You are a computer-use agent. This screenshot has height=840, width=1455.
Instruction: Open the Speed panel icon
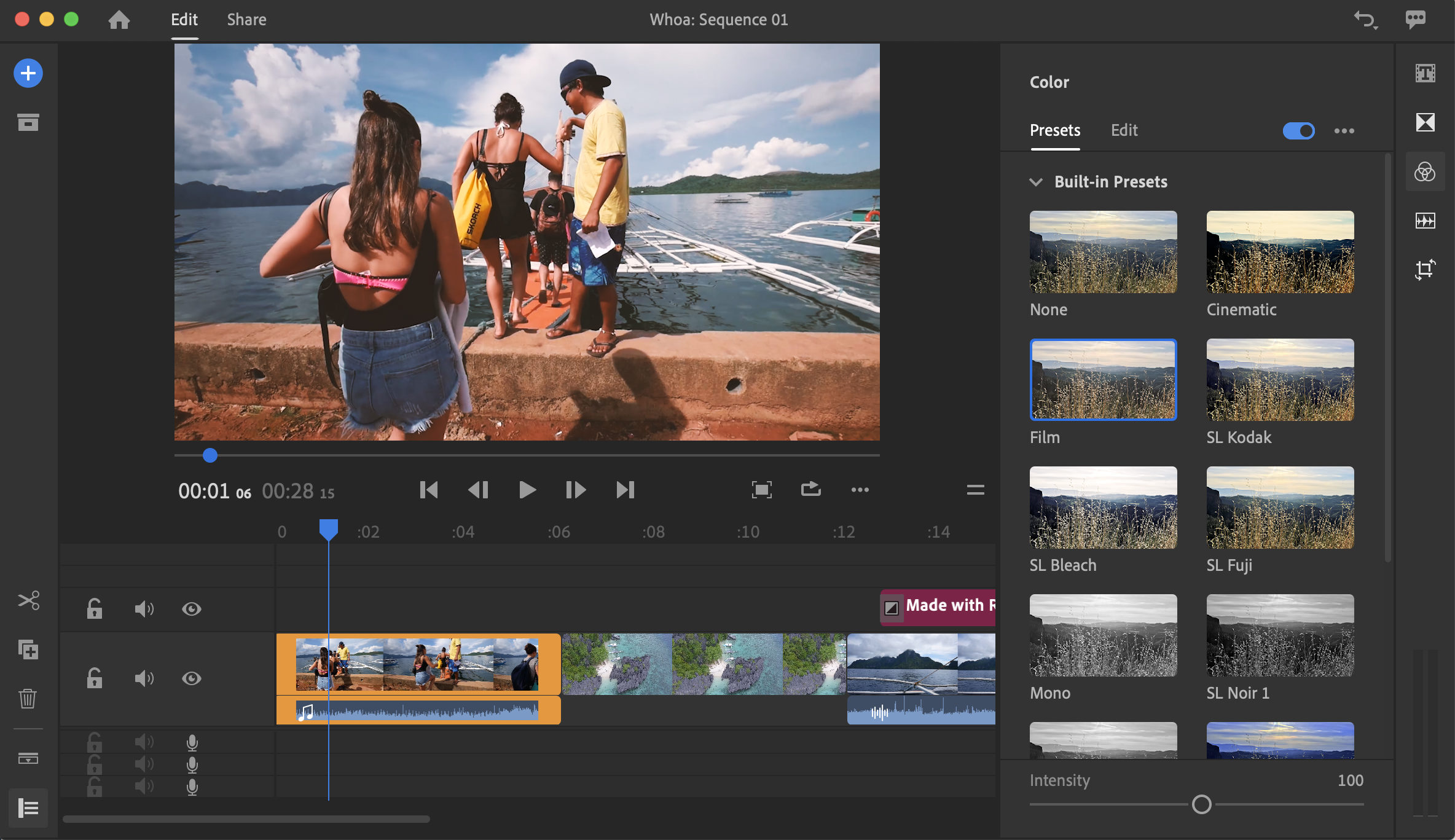(1425, 221)
